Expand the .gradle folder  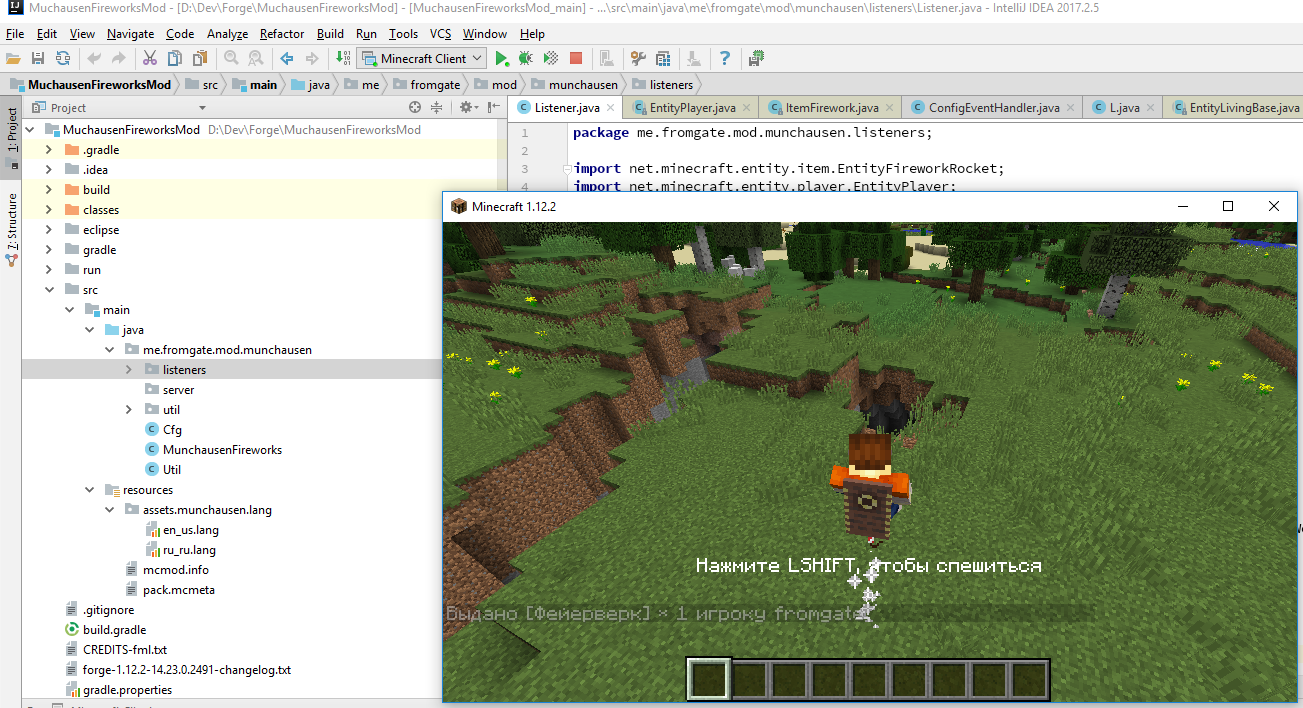coord(48,150)
